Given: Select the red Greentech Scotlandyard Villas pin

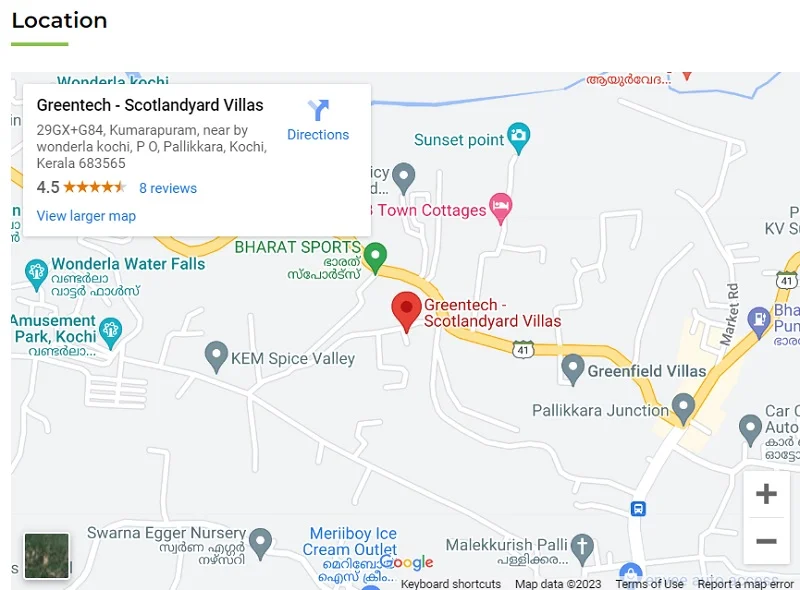Looking at the screenshot, I should tap(406, 312).
